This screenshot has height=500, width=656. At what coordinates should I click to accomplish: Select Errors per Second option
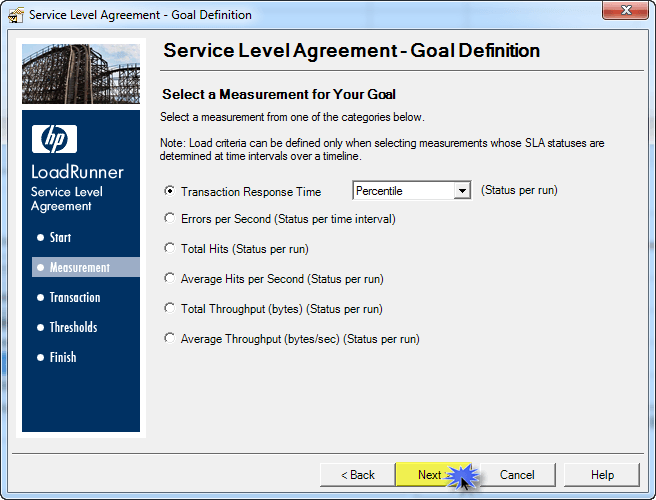point(169,219)
